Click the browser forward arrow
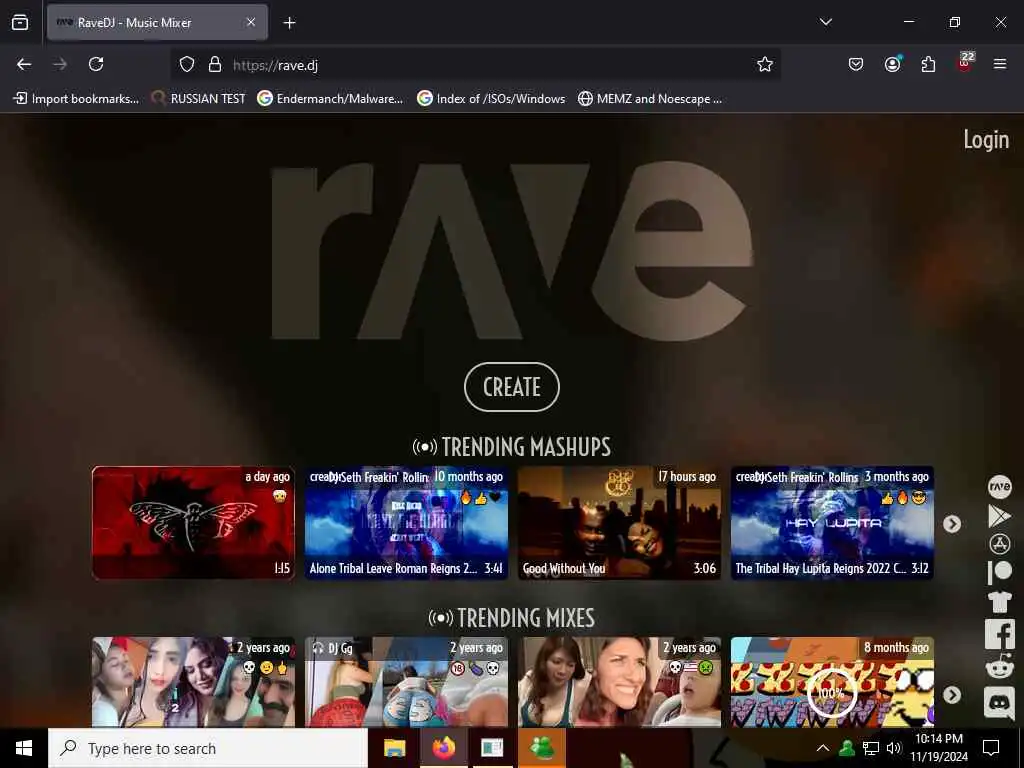The height and width of the screenshot is (768, 1024). pyautogui.click(x=60, y=64)
